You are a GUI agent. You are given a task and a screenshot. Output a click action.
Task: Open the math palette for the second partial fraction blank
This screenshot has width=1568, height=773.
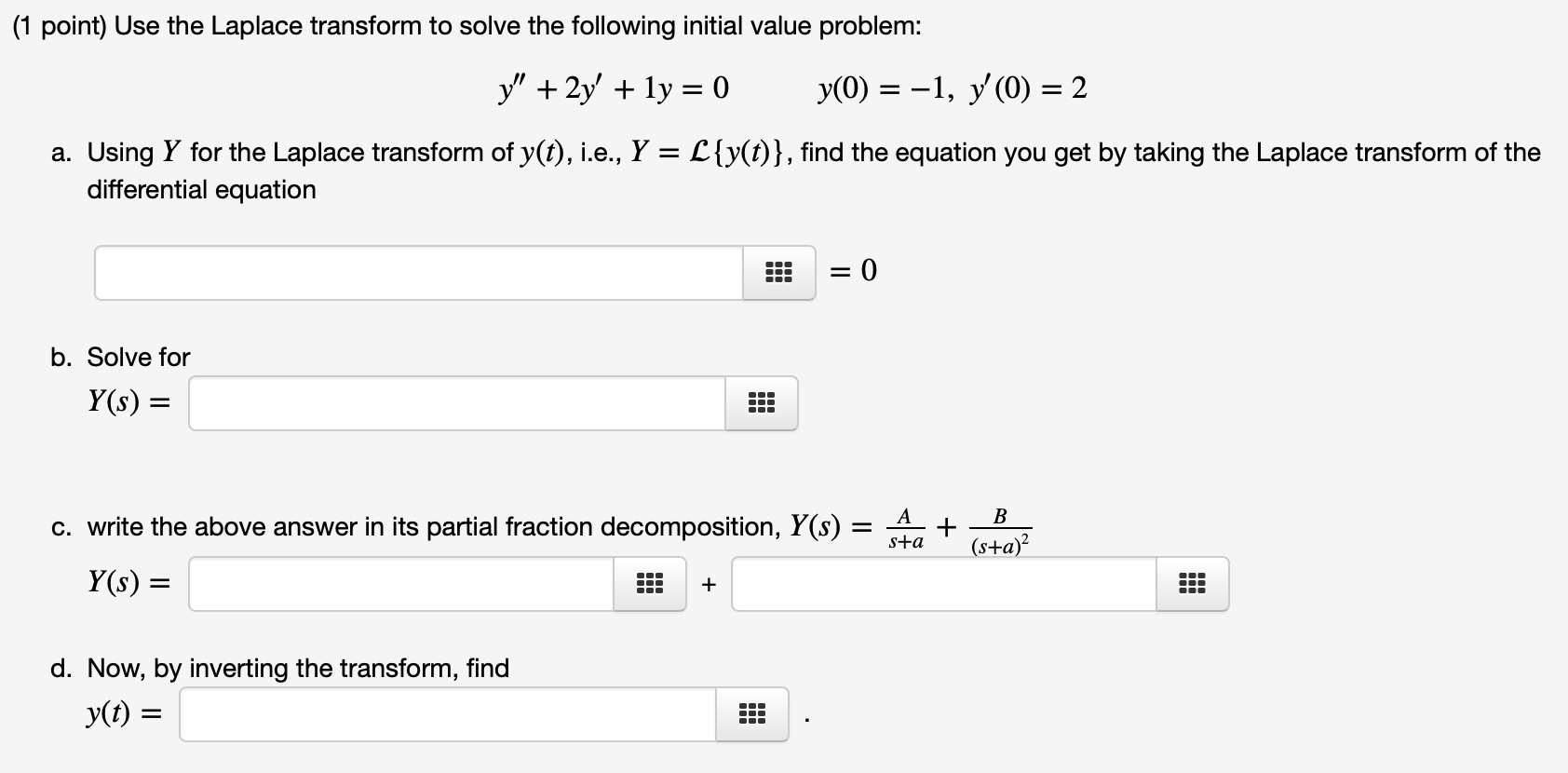point(1192,584)
